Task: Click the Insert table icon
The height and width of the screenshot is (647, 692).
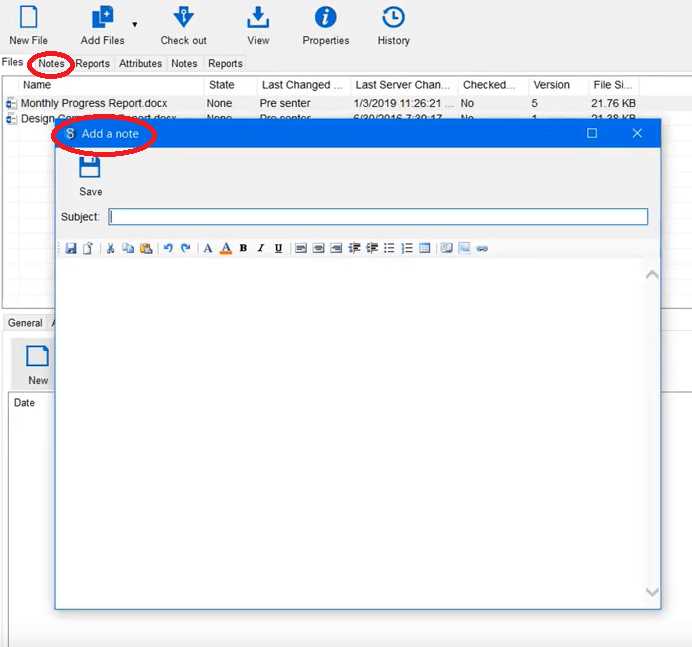Action: click(425, 248)
